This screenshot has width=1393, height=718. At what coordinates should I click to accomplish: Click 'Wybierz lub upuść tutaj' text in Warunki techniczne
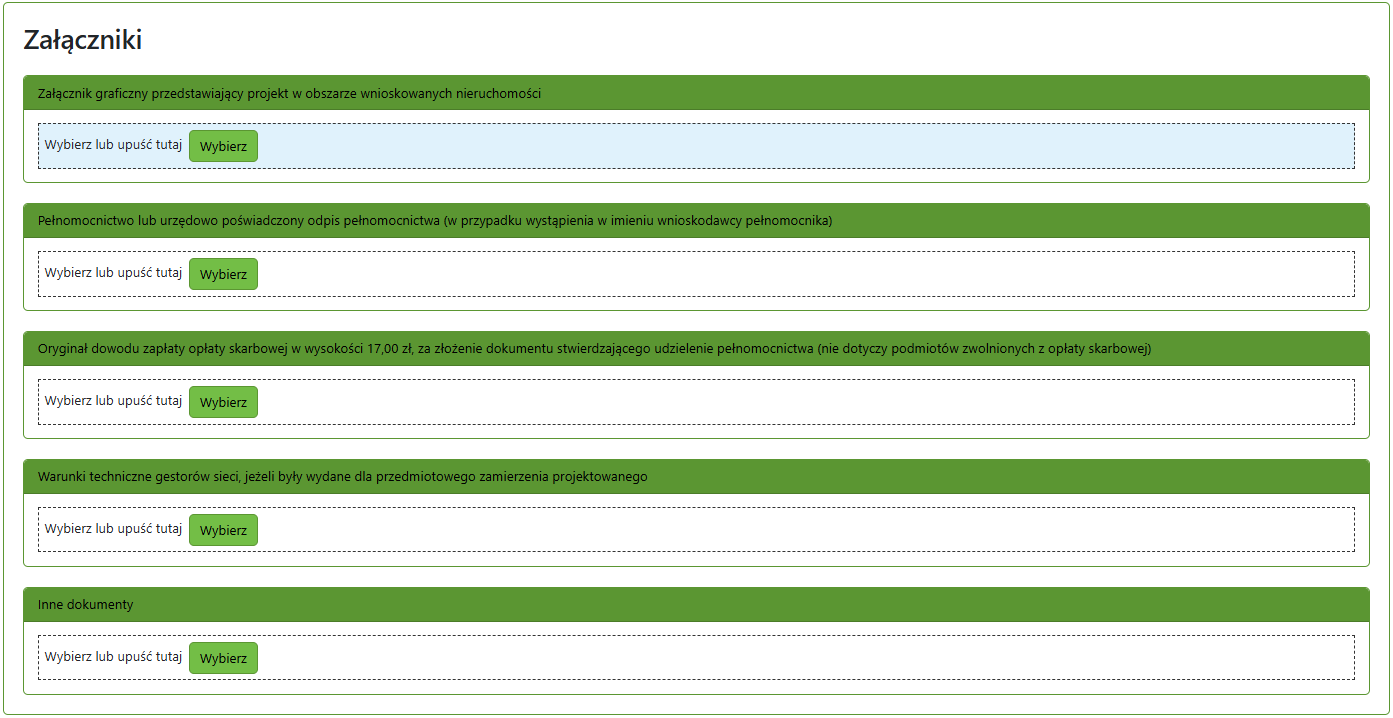point(113,529)
